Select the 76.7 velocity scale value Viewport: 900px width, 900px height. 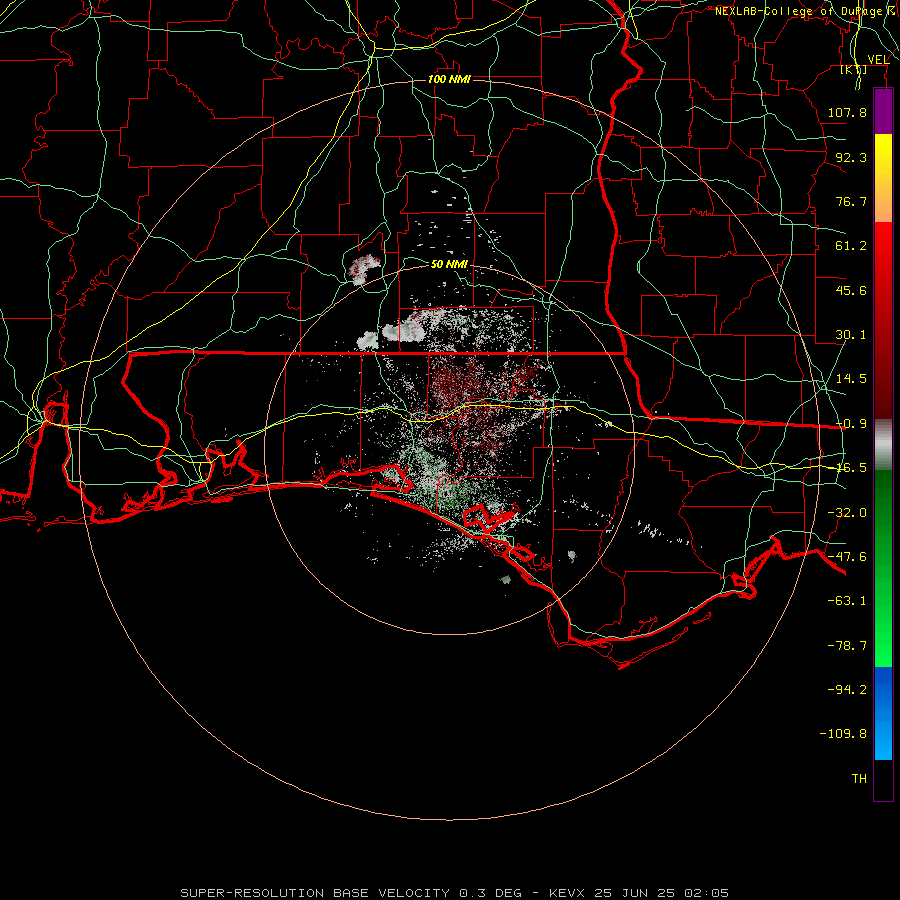click(851, 201)
